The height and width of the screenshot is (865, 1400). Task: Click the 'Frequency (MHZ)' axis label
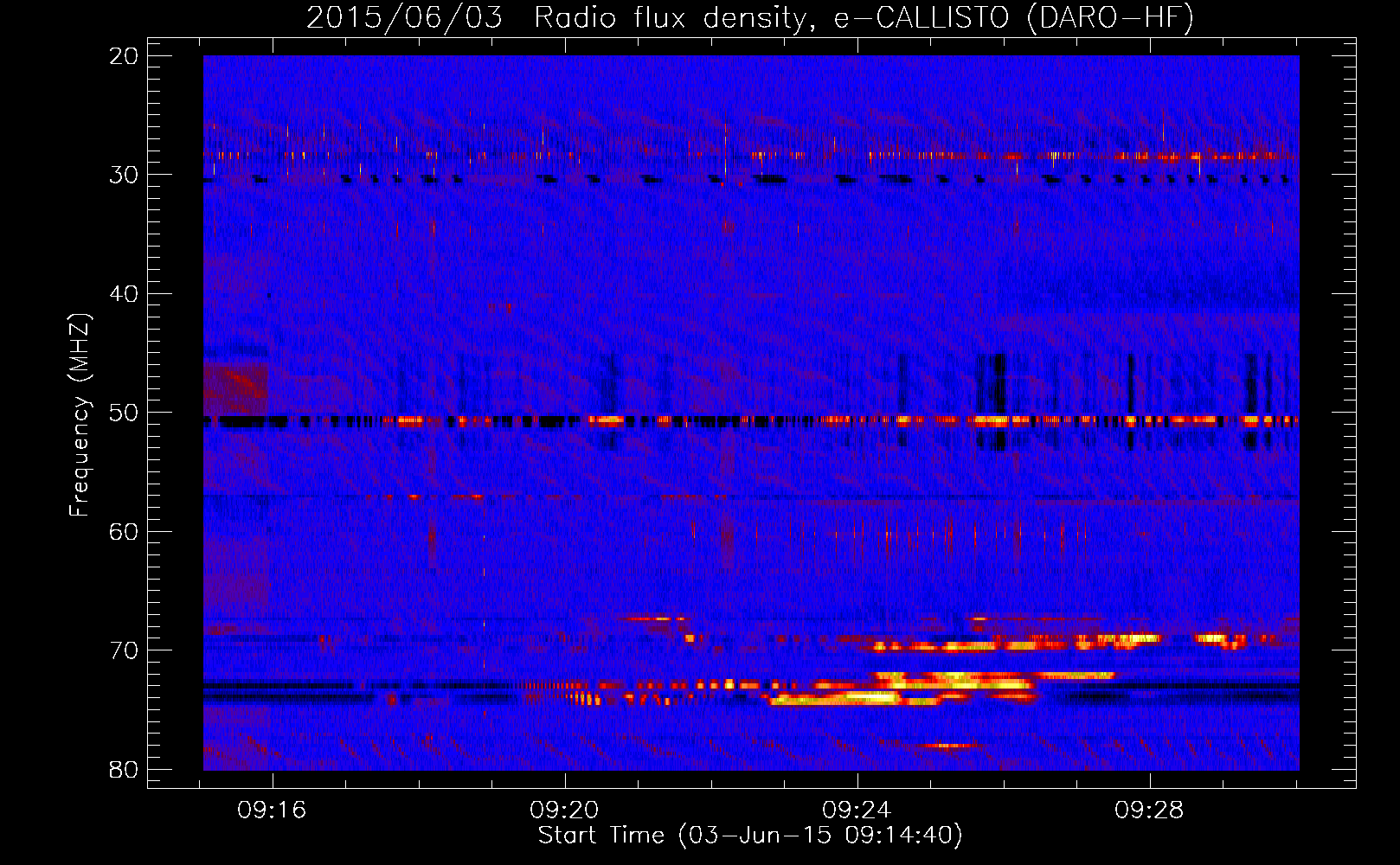coord(80,415)
